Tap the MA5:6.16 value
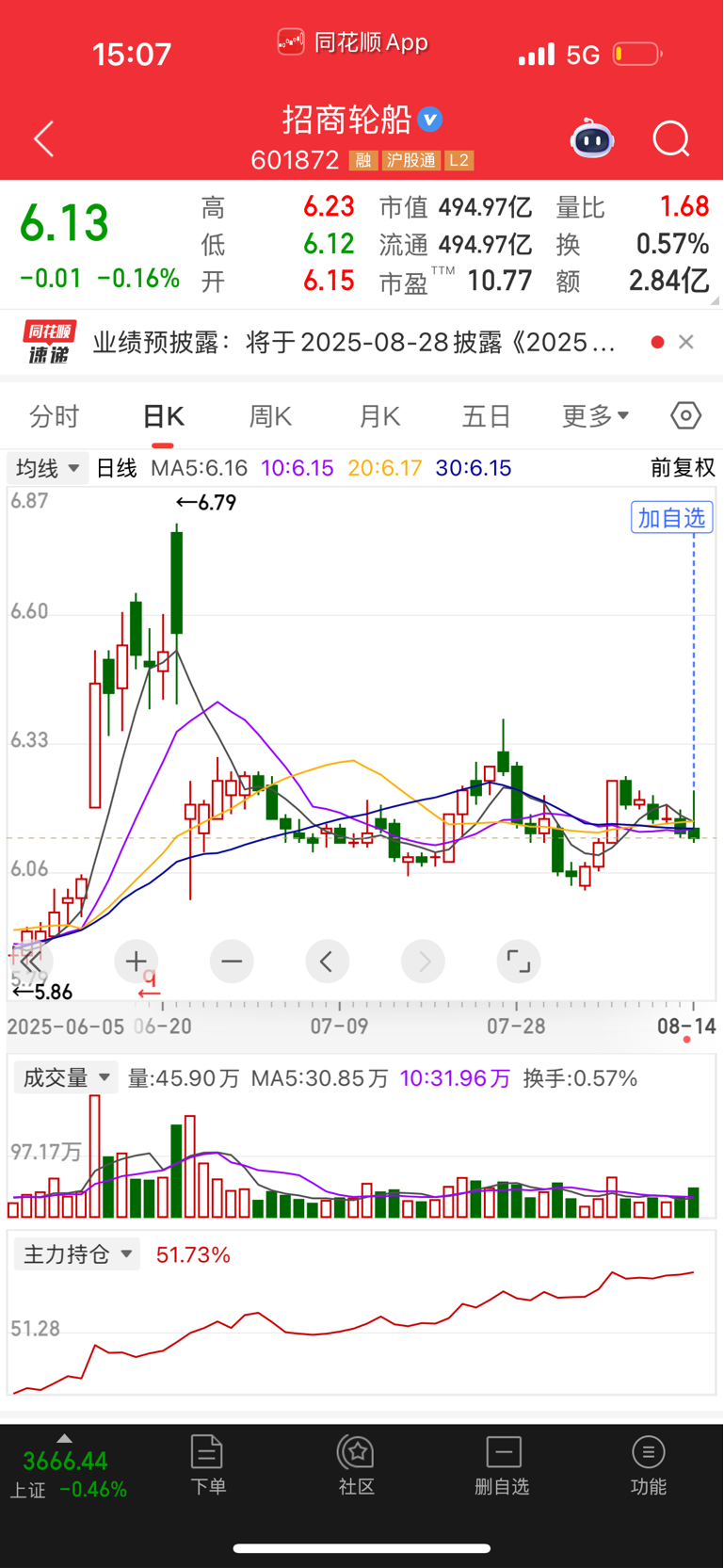Image resolution: width=724 pixels, height=1568 pixels. [199, 468]
